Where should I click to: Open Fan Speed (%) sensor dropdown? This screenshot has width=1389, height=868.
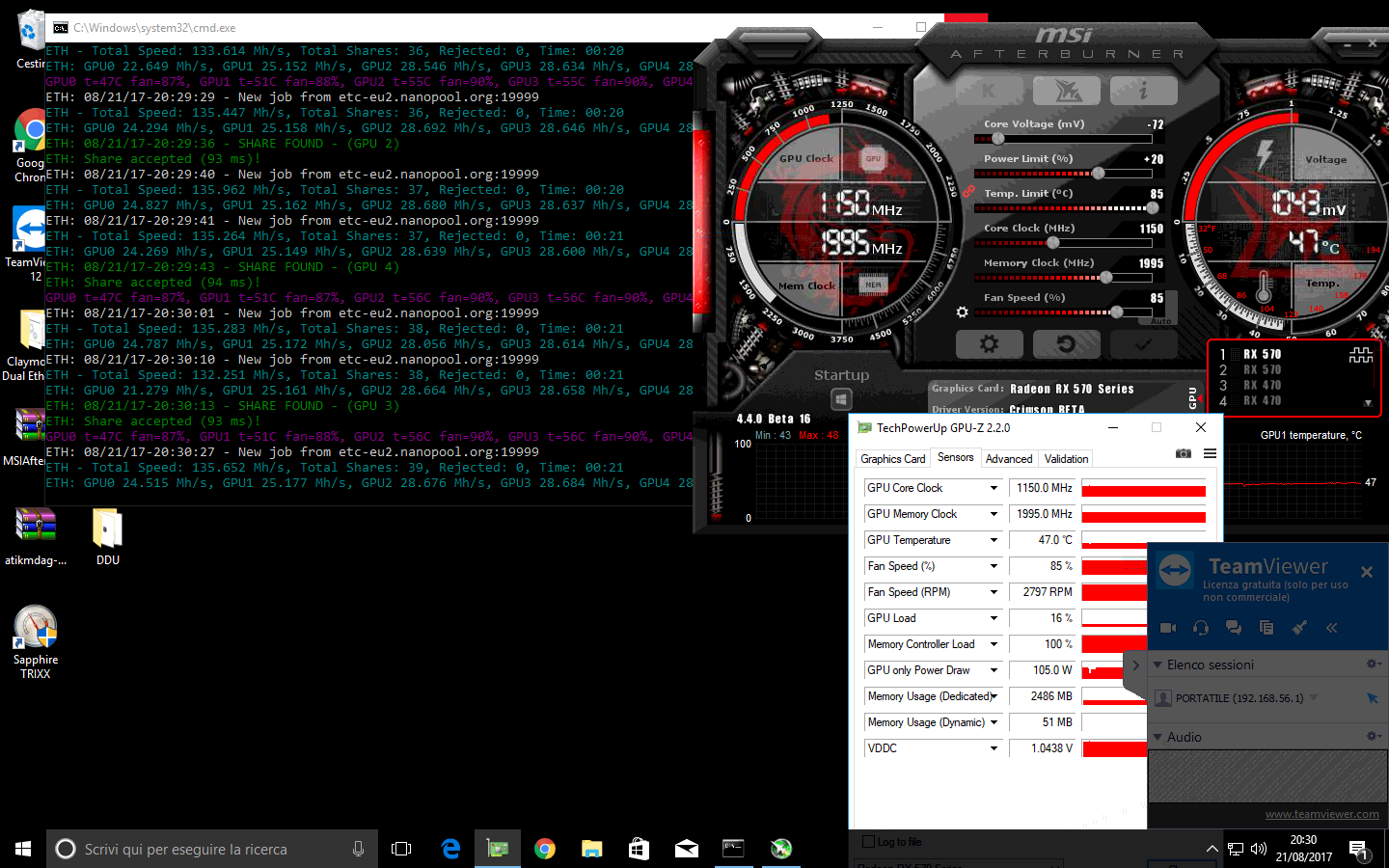(x=994, y=566)
